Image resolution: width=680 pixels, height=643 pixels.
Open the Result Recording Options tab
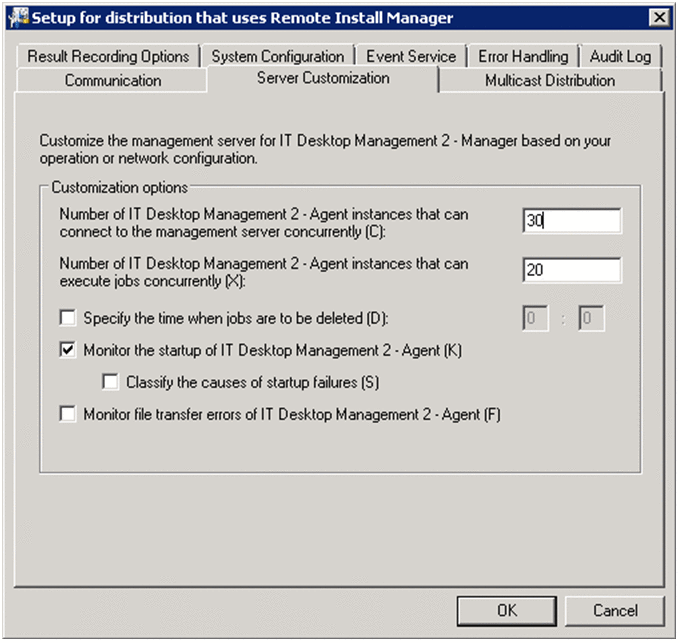(x=108, y=57)
